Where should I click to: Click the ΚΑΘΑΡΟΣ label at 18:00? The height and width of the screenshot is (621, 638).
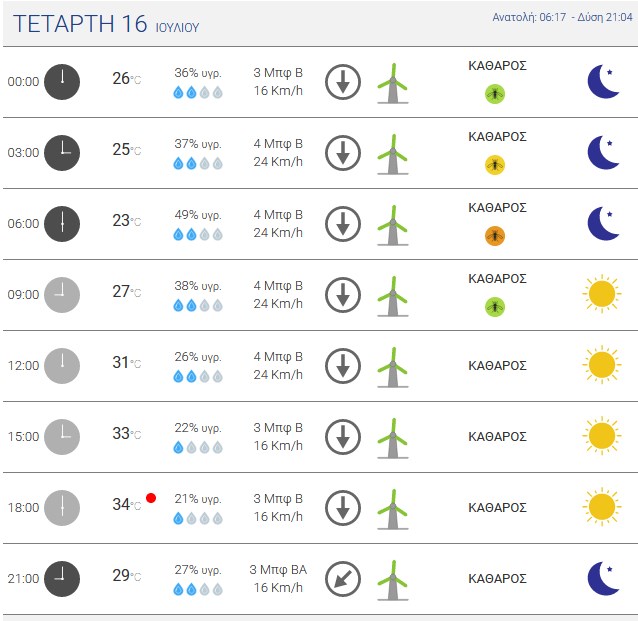pos(497,507)
